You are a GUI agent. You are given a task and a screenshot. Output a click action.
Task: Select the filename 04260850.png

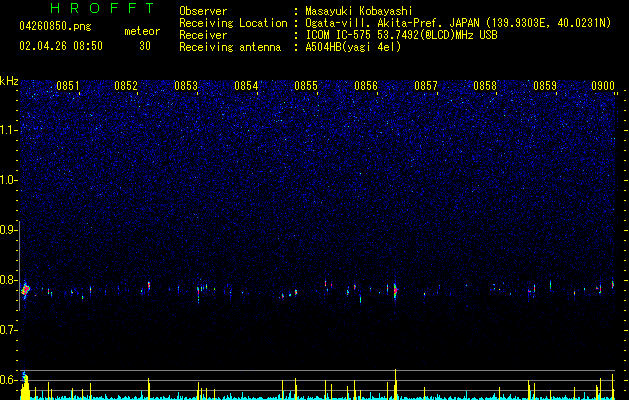pos(55,26)
